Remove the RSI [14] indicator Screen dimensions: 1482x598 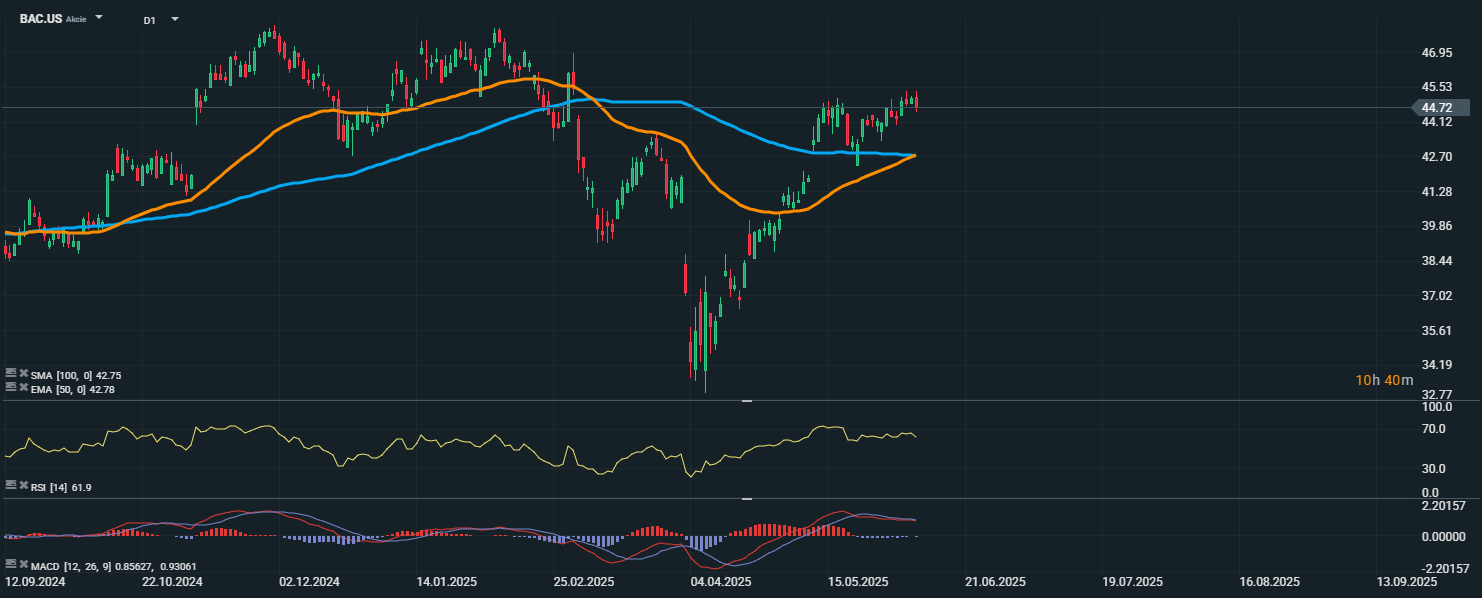click(x=24, y=485)
